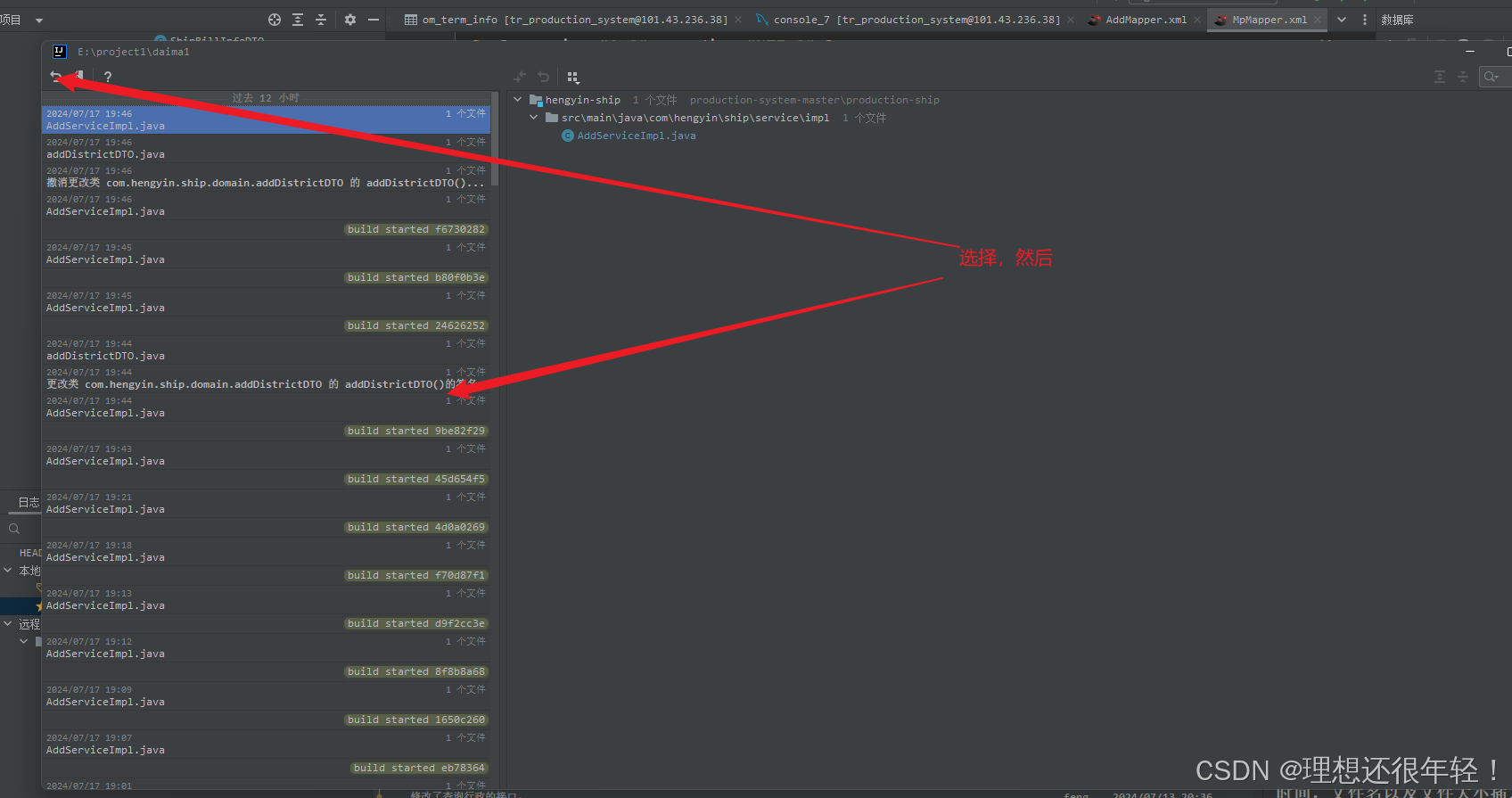Click the group-by icon in diff toolbar
Screen dimensions: 1512x798
(x=573, y=78)
